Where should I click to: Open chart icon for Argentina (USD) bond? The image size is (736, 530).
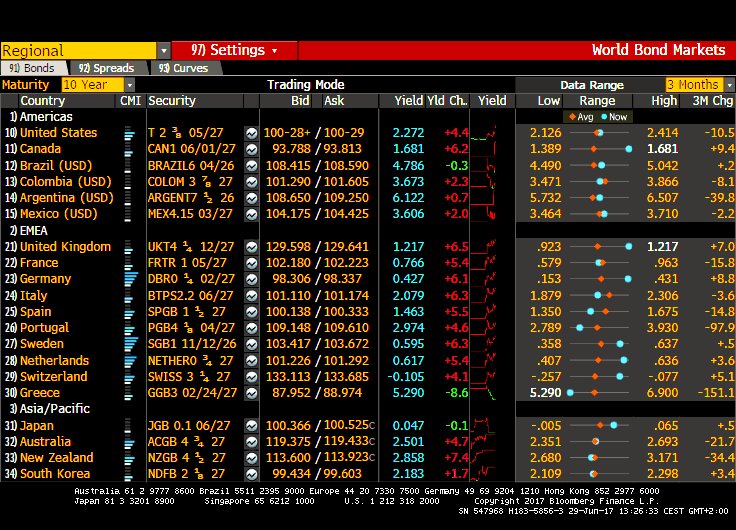pos(252,198)
